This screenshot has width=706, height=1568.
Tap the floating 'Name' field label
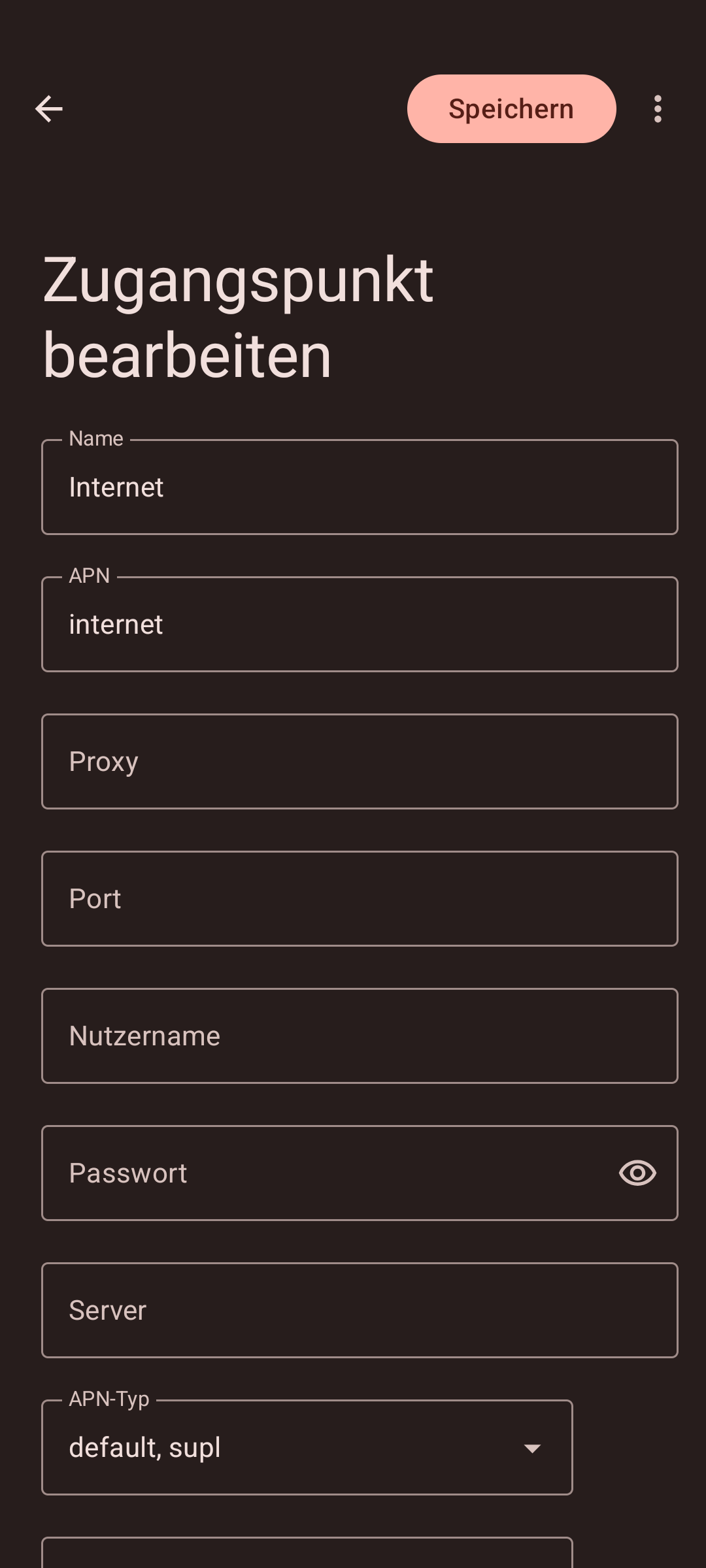(96, 438)
